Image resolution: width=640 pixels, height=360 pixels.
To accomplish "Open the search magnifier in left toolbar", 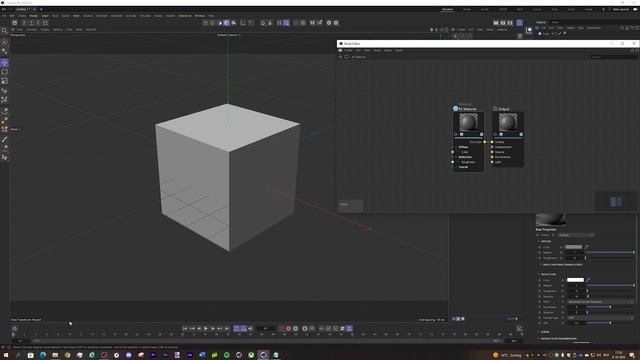I will 4,31.
